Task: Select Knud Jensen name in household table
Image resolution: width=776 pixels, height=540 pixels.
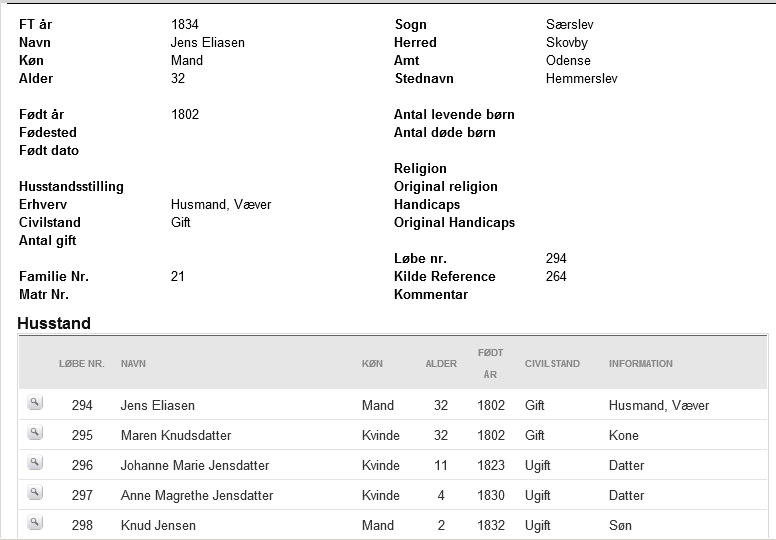Action: pos(158,525)
